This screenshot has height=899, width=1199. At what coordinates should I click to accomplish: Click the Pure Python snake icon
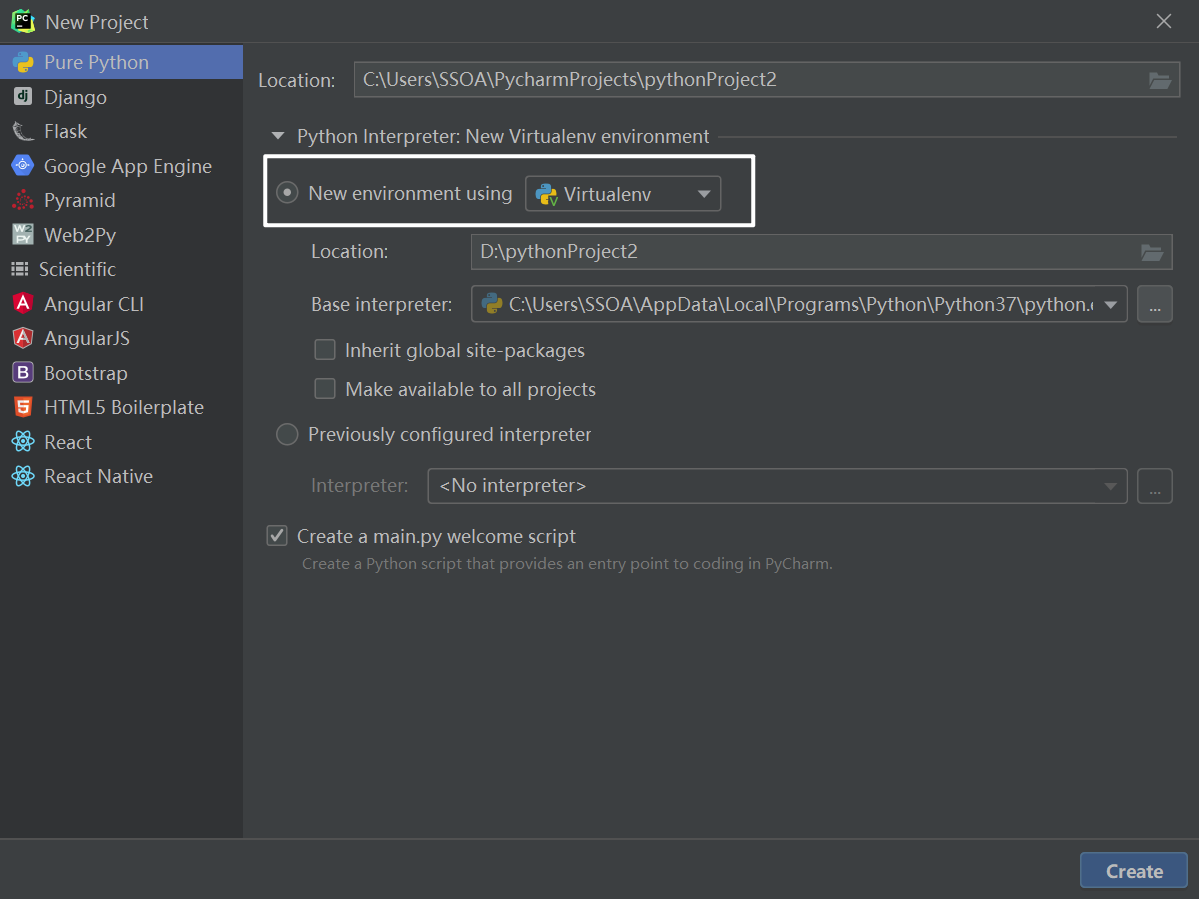[x=23, y=63]
